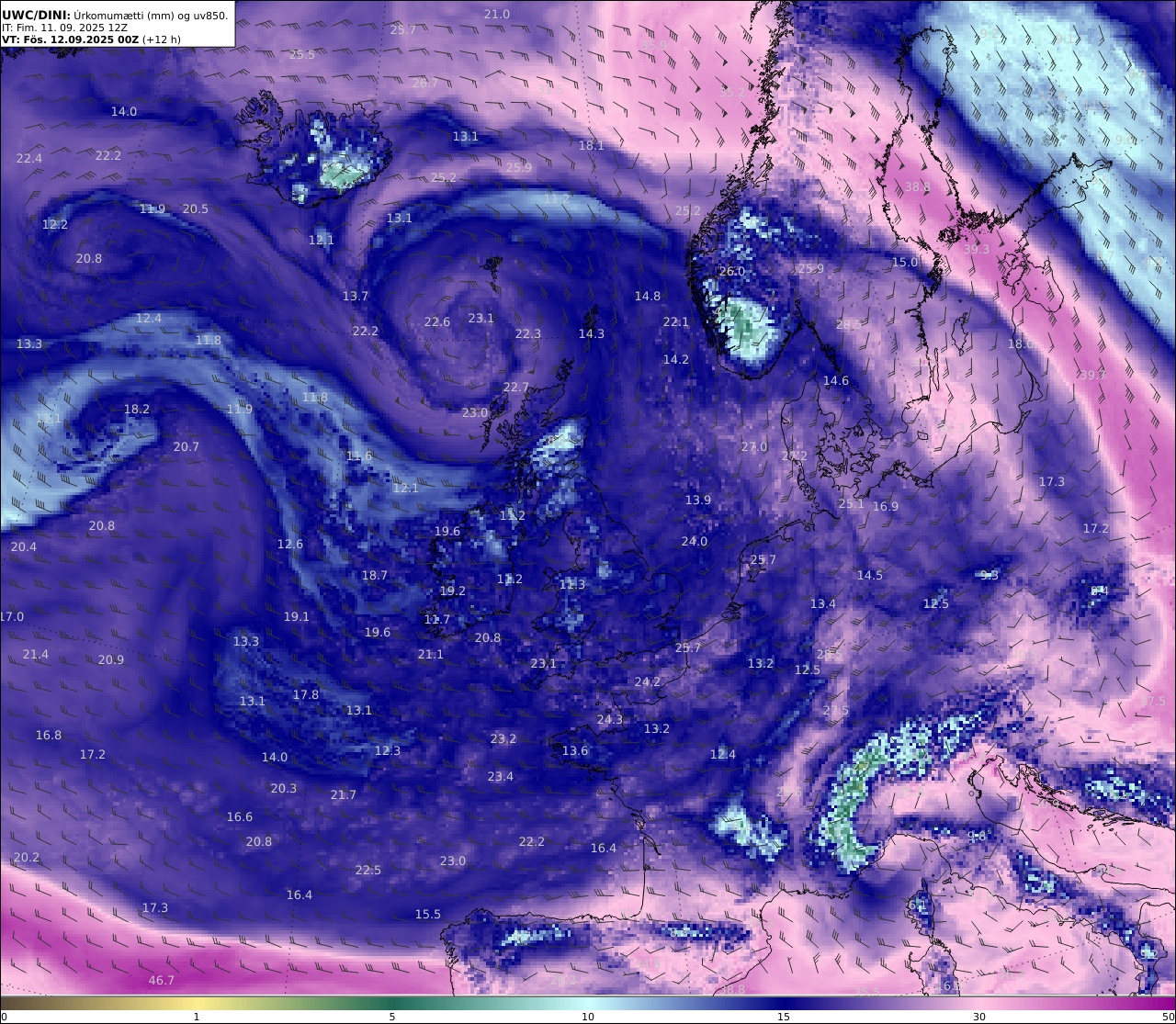Screen dimensions: 1176x1024
Task: Click the 16.8 value label
Action: [x=49, y=735]
